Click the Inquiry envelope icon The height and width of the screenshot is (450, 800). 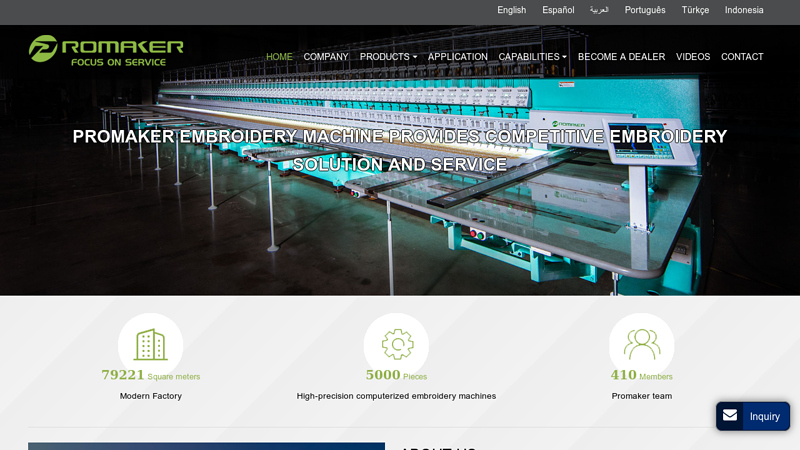click(x=730, y=416)
